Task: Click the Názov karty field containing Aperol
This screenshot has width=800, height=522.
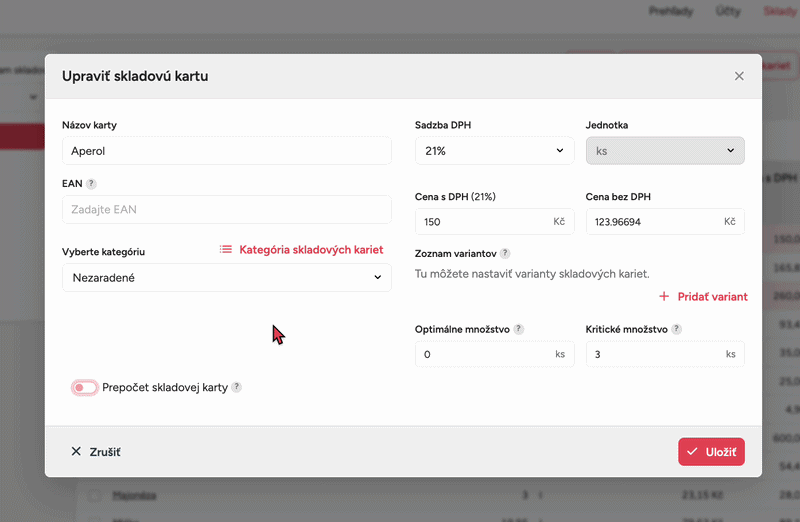Action: (226, 151)
